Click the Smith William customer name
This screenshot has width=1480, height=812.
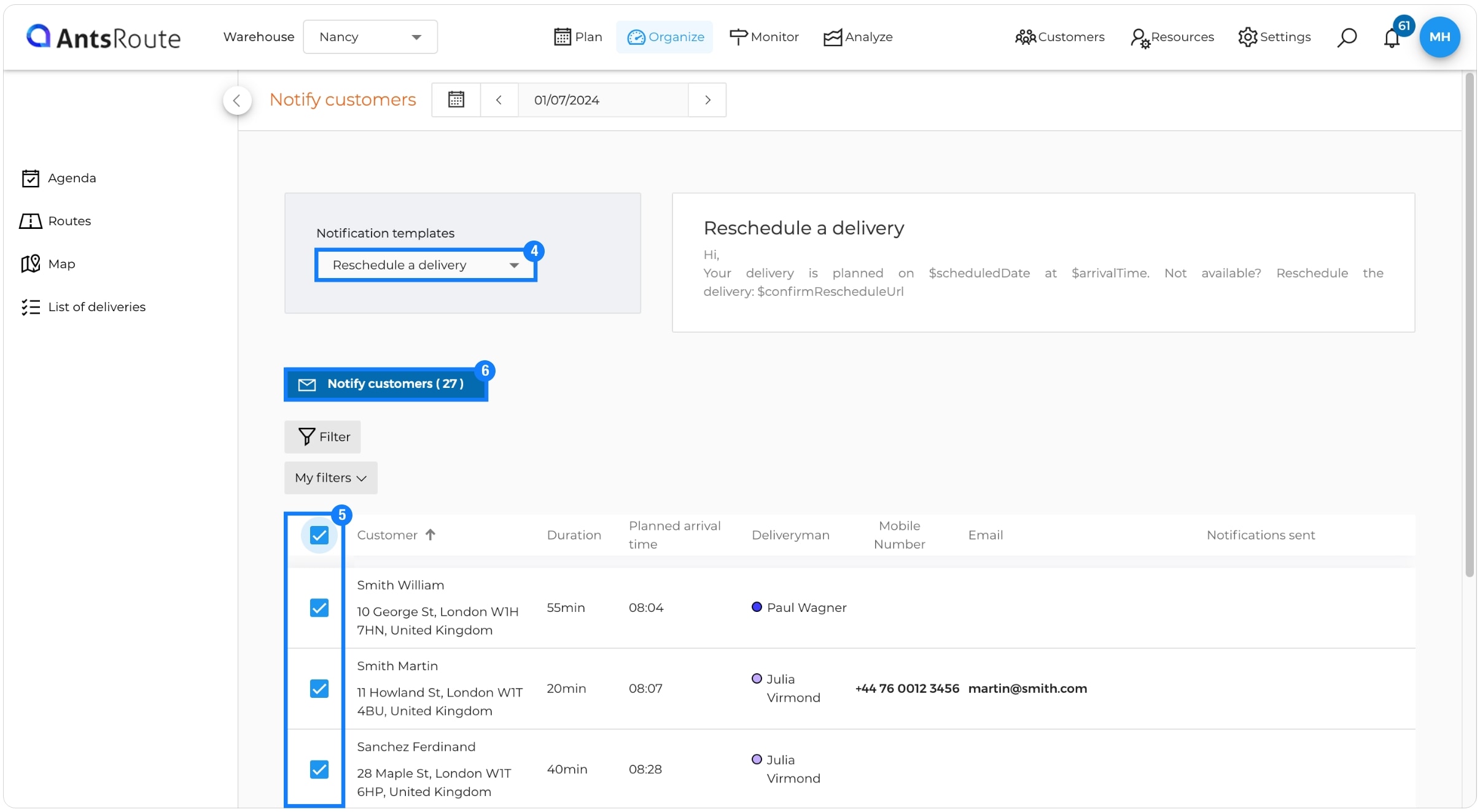[400, 586]
